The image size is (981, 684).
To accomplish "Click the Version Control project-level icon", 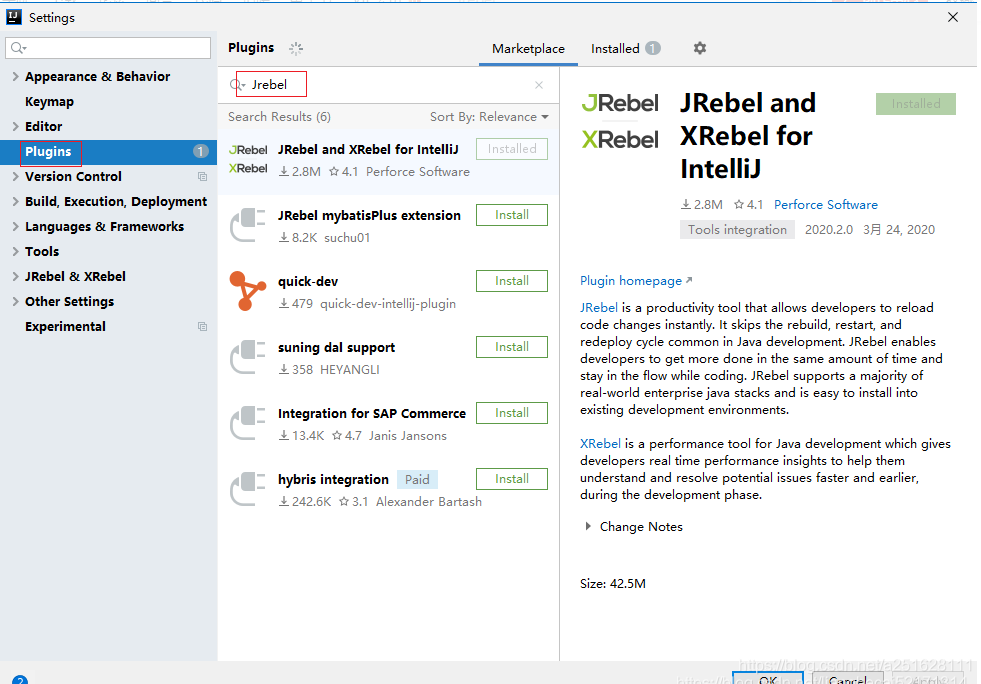I will point(203,176).
